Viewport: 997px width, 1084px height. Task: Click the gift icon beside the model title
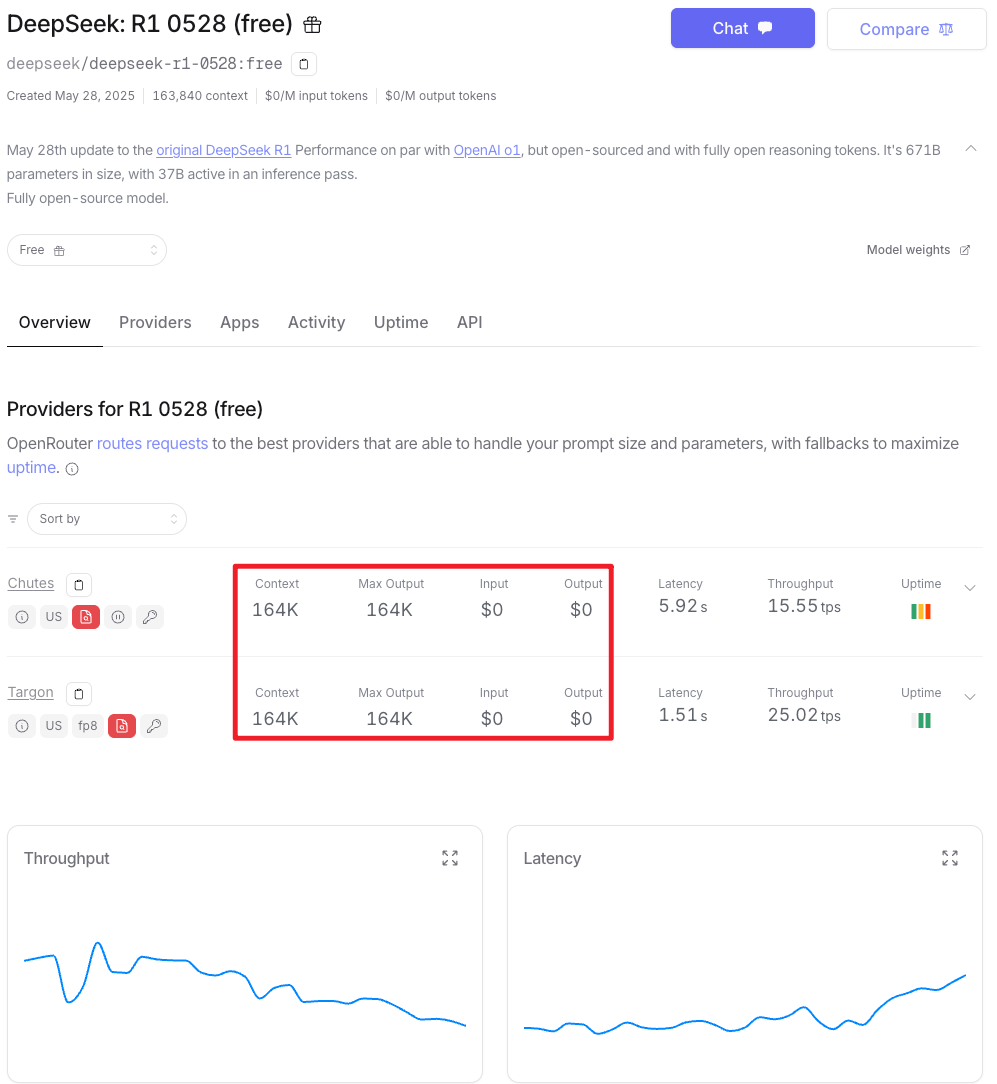click(313, 25)
